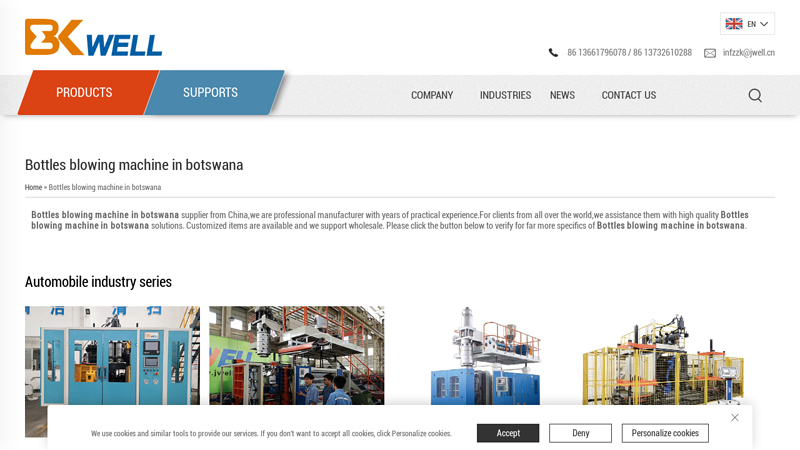This screenshot has width=800, height=450.
Task: Go to INDUSTRIES menu
Action: tap(505, 95)
